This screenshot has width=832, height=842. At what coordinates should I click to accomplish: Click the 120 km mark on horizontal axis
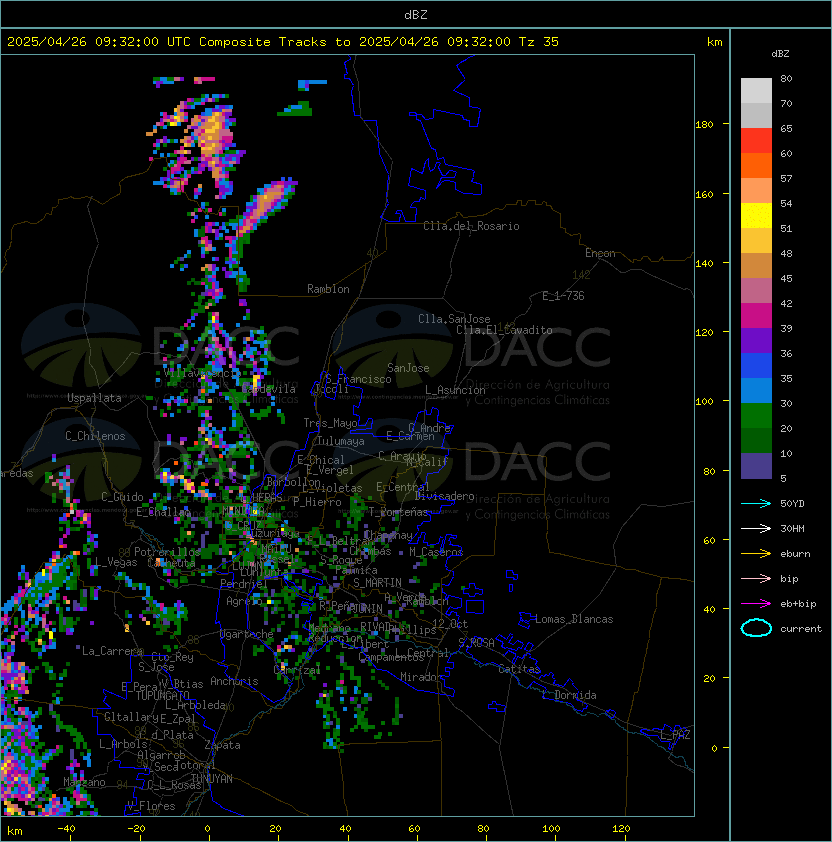pos(621,829)
